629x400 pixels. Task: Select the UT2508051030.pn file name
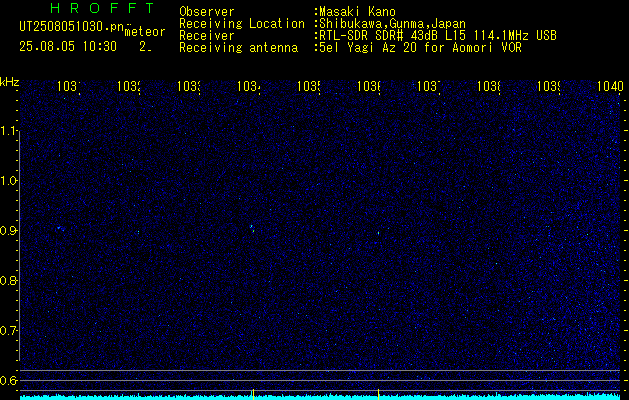click(x=72, y=27)
